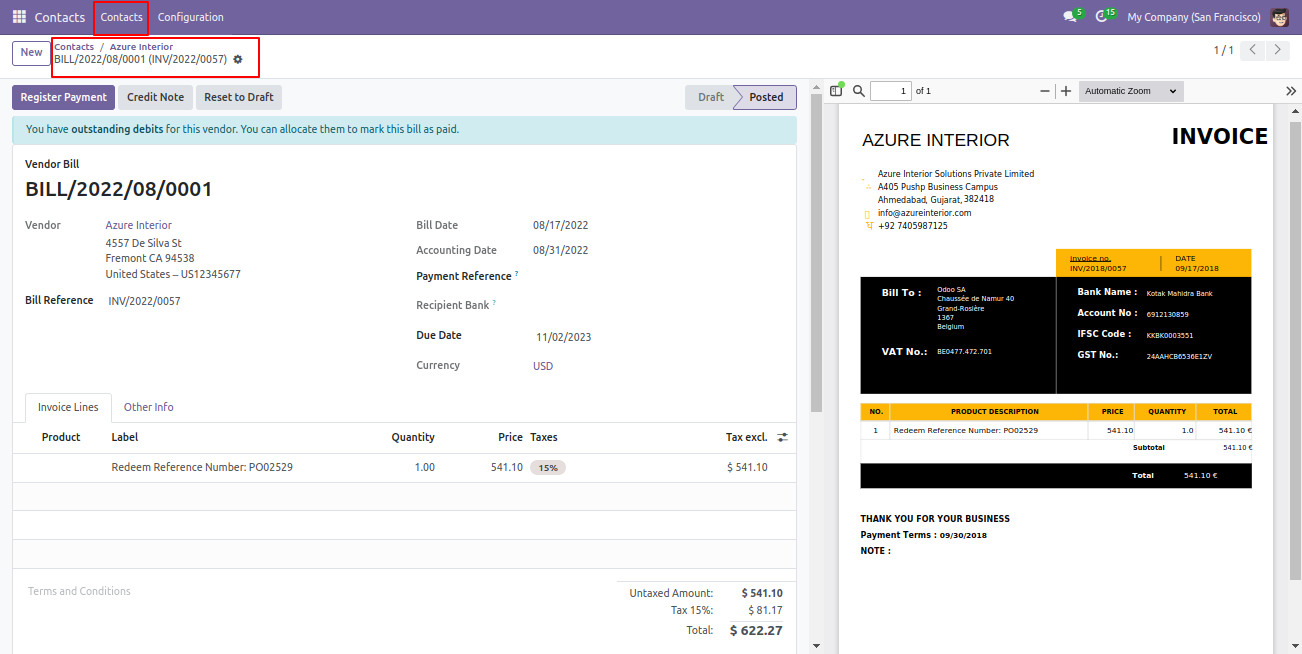The height and width of the screenshot is (654, 1302).
Task: Click the help mark next to Recipient Bank
Action: [x=494, y=302]
